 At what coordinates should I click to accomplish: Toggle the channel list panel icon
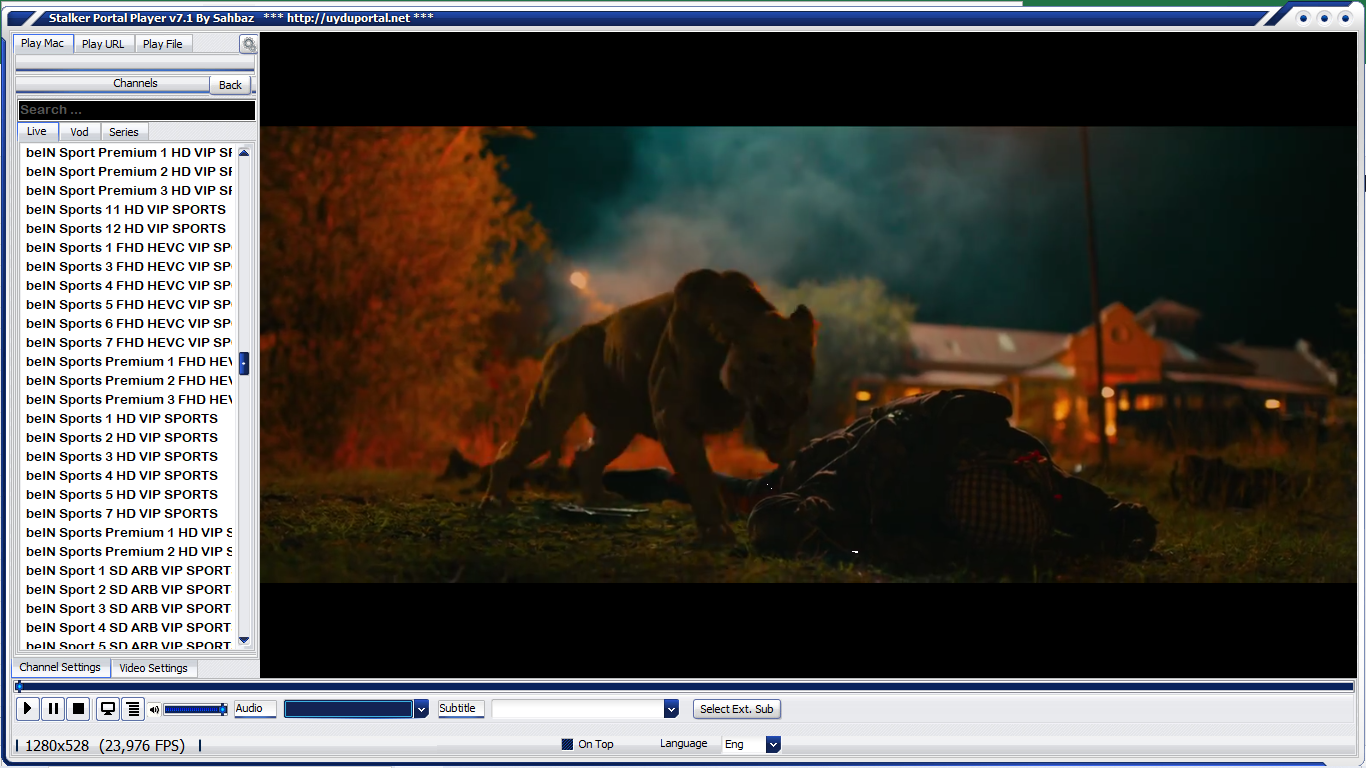[133, 709]
